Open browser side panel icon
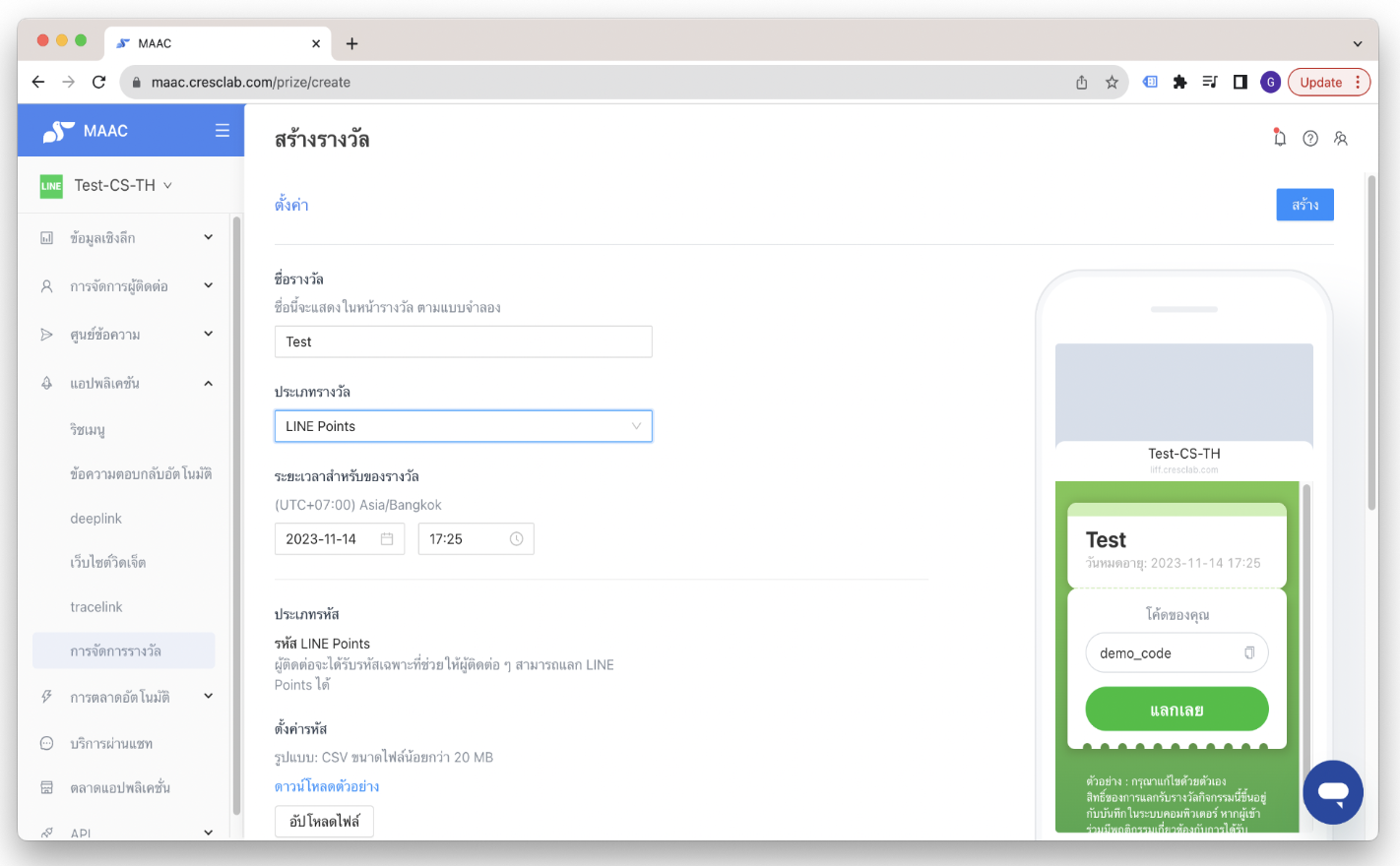This screenshot has height=866, width=1400. point(1241,83)
